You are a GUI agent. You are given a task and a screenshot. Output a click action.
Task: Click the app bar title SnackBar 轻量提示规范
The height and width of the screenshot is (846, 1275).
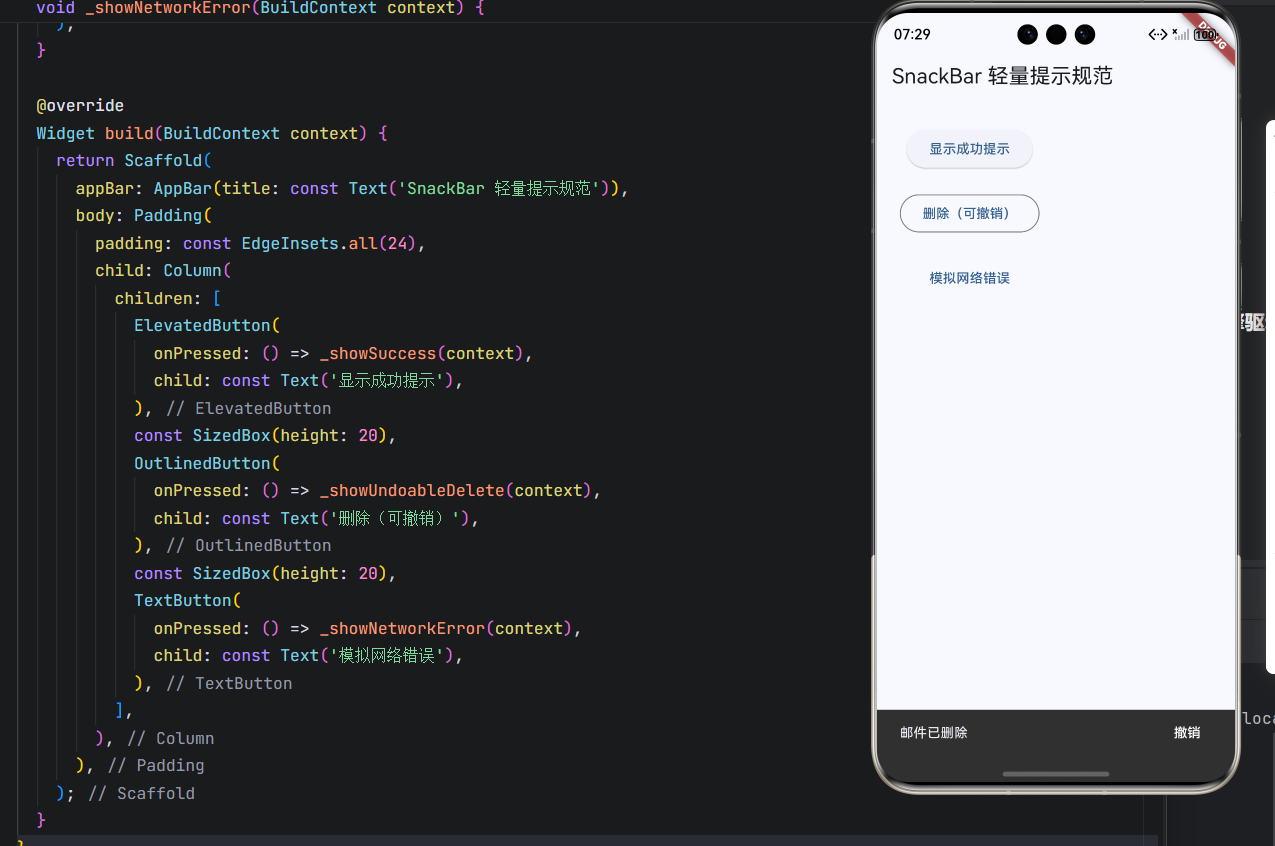coord(1002,76)
